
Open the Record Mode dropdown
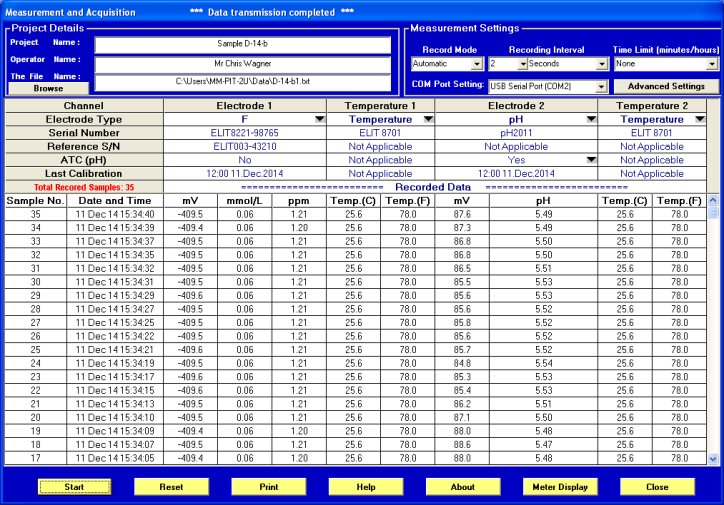pyautogui.click(x=477, y=64)
